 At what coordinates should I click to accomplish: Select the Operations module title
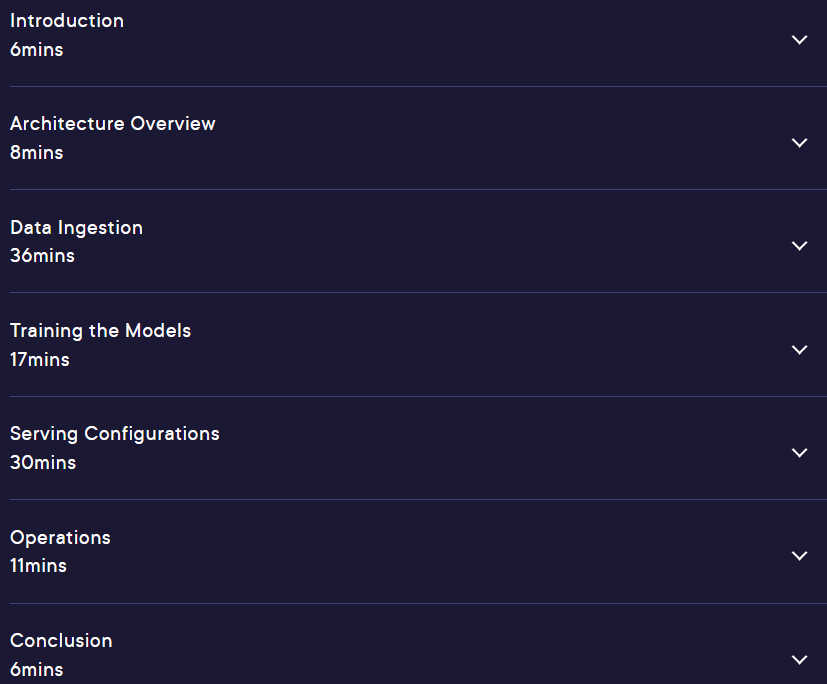60,538
